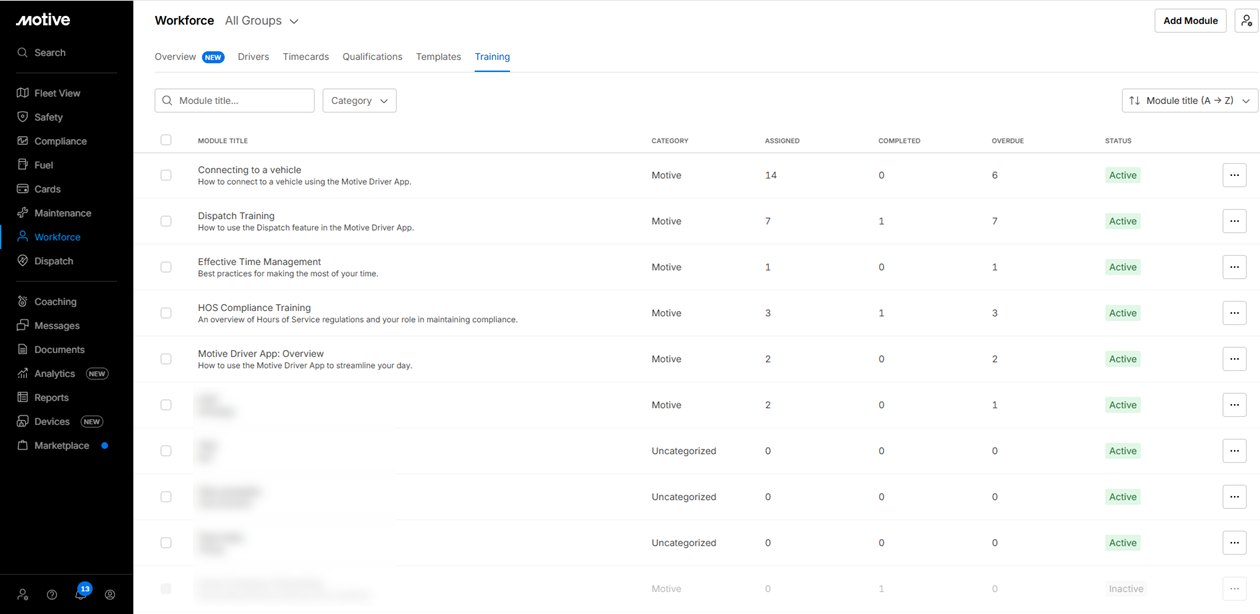1260x614 pixels.
Task: Expand the All Groups selector
Action: coord(261,21)
